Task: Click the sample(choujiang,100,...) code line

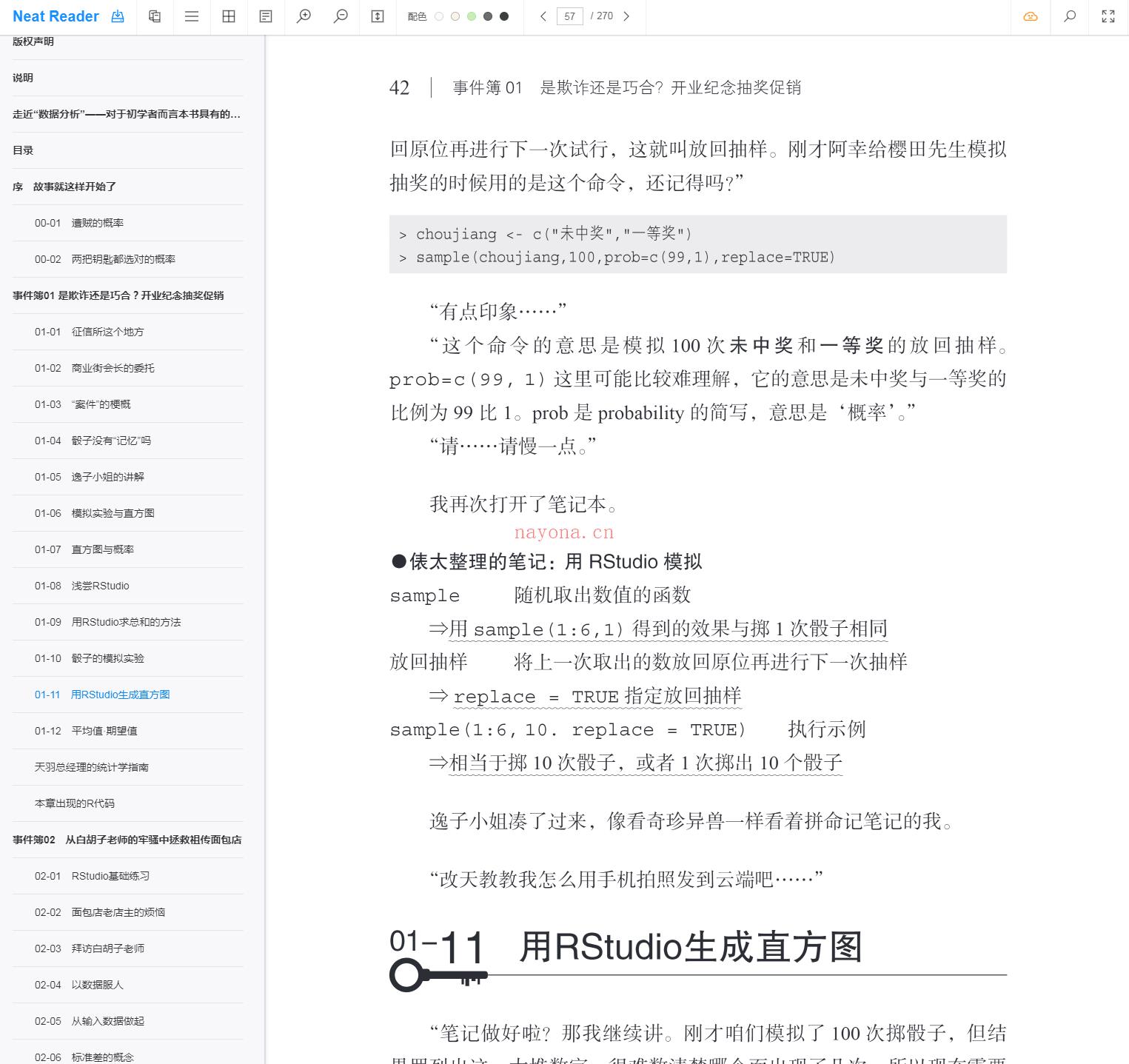Action: pos(617,258)
